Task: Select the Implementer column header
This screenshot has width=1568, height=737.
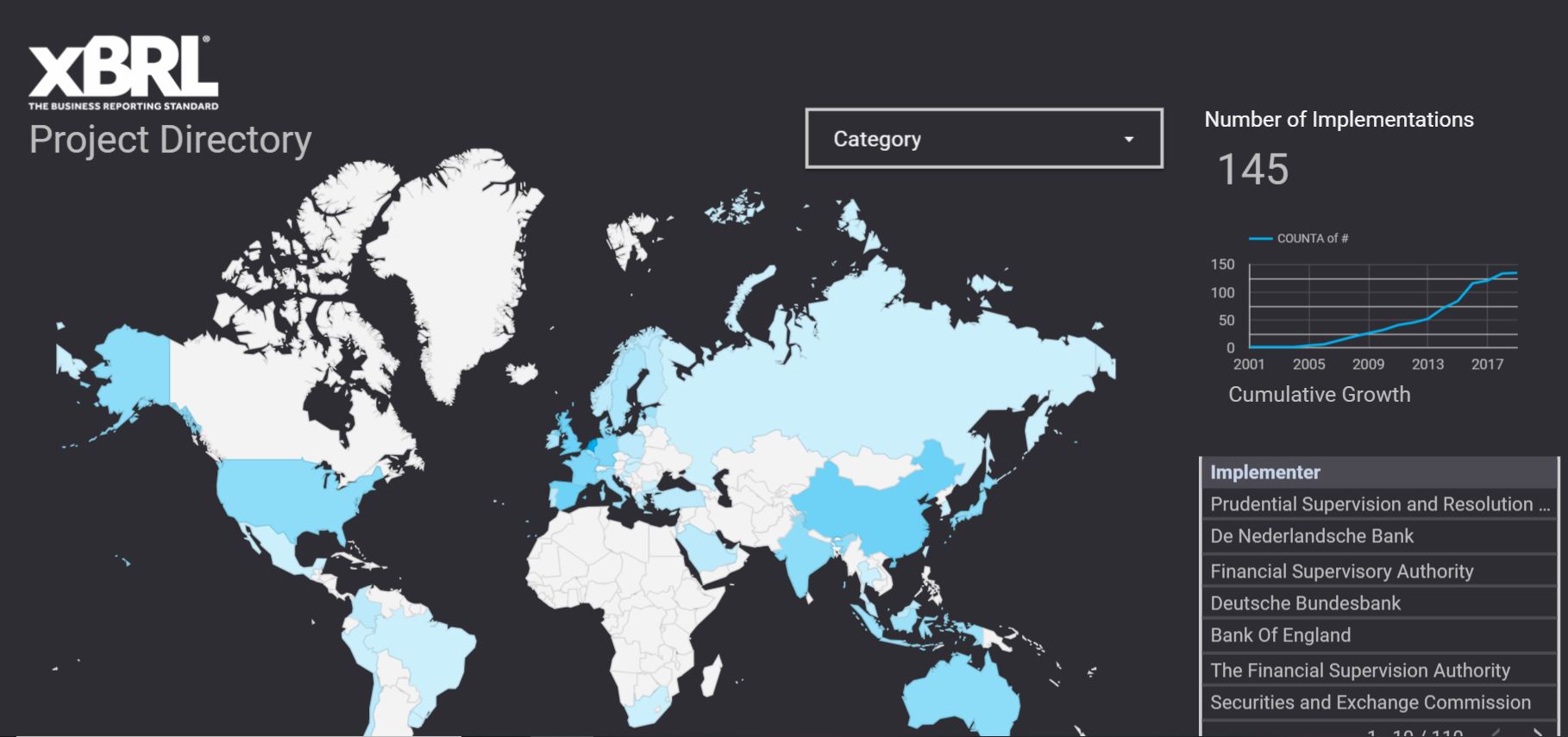Action: [x=1379, y=472]
